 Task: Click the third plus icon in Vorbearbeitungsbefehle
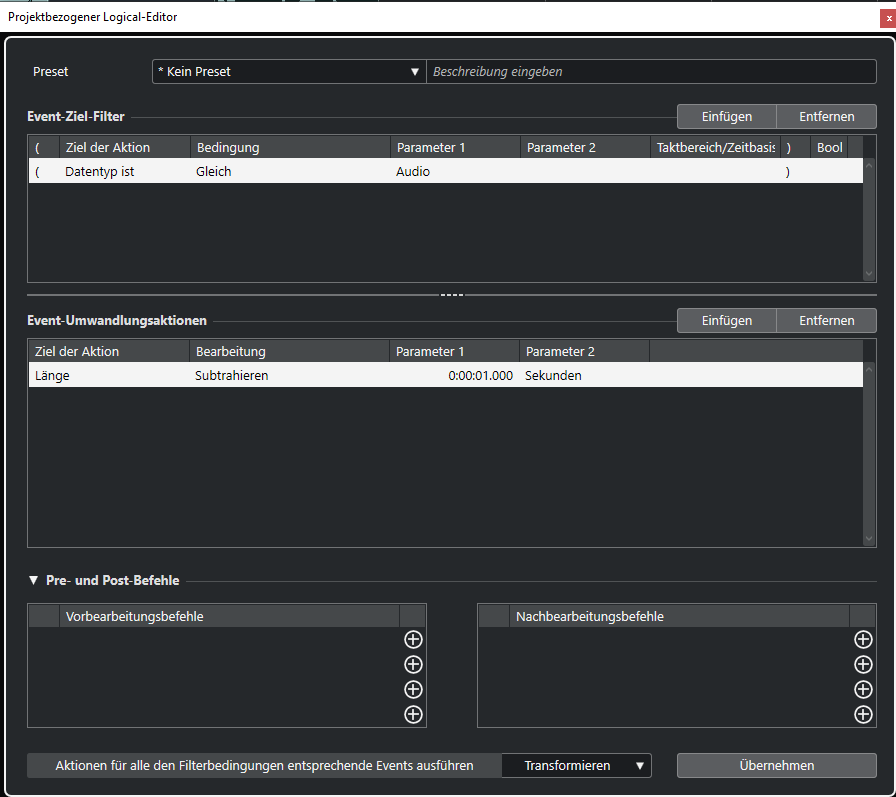click(413, 690)
